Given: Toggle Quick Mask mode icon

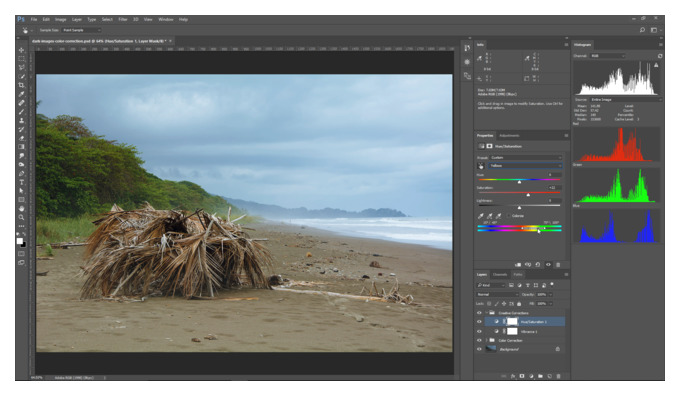Looking at the screenshot, I should [x=21, y=254].
